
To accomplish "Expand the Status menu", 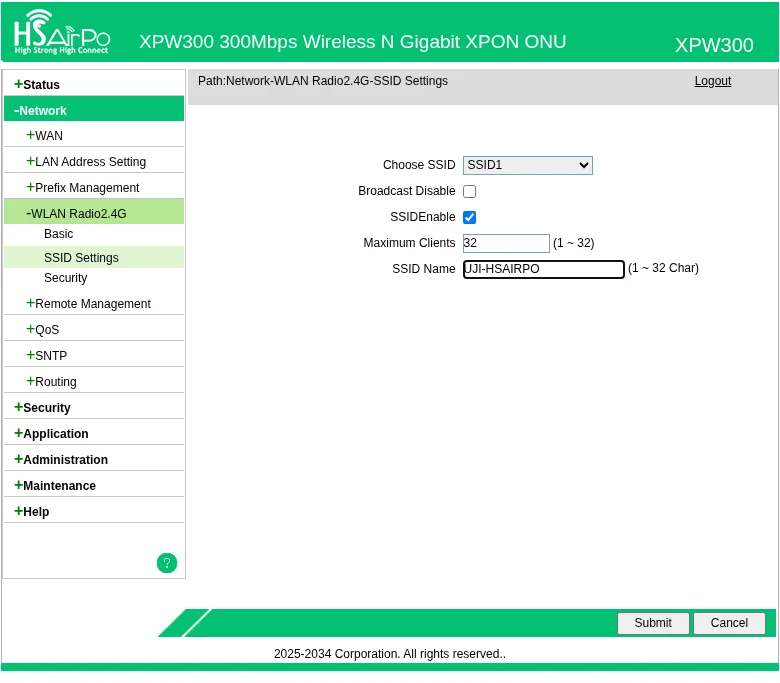I will point(37,85).
